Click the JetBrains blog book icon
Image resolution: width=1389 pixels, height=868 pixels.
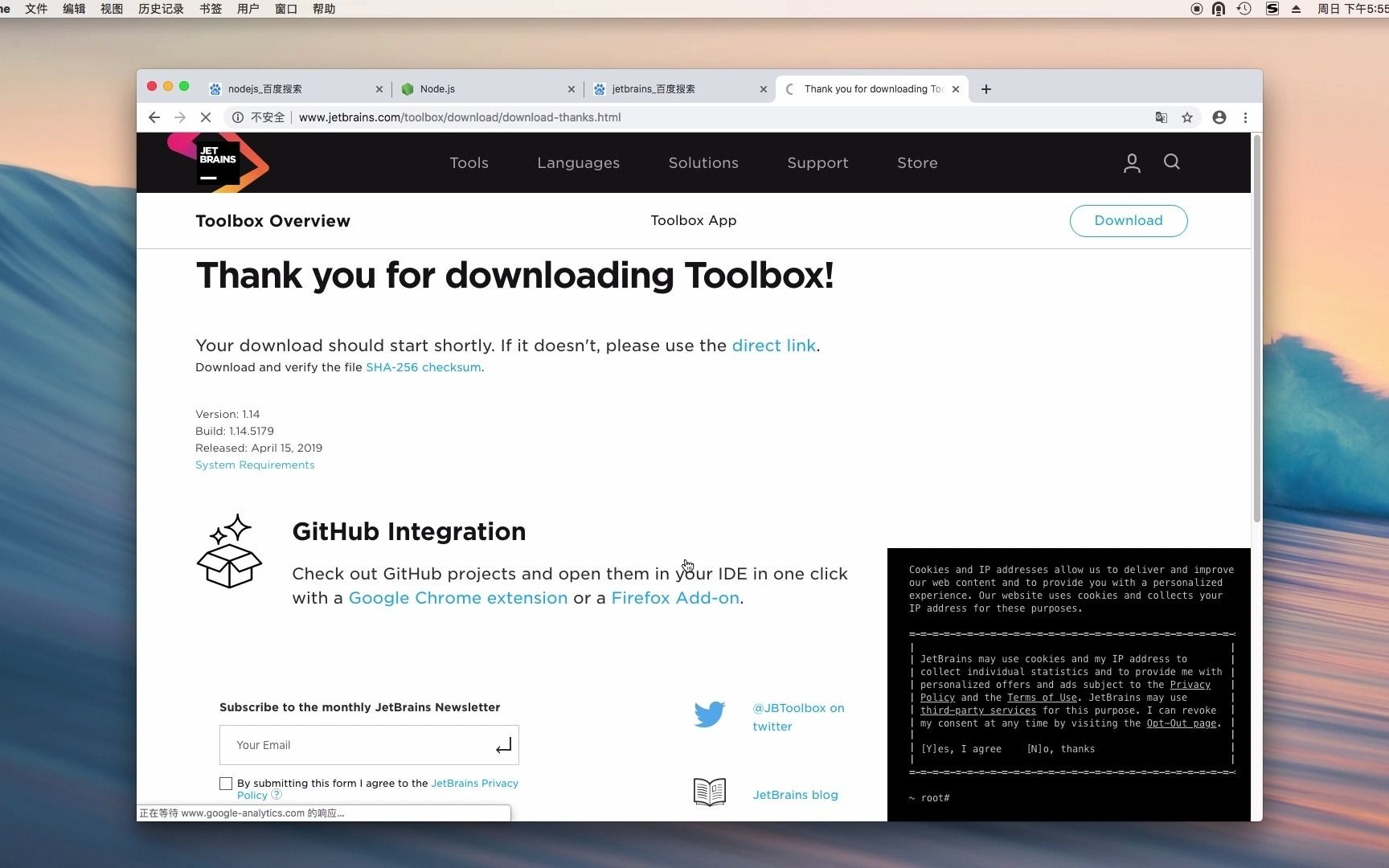tap(710, 792)
